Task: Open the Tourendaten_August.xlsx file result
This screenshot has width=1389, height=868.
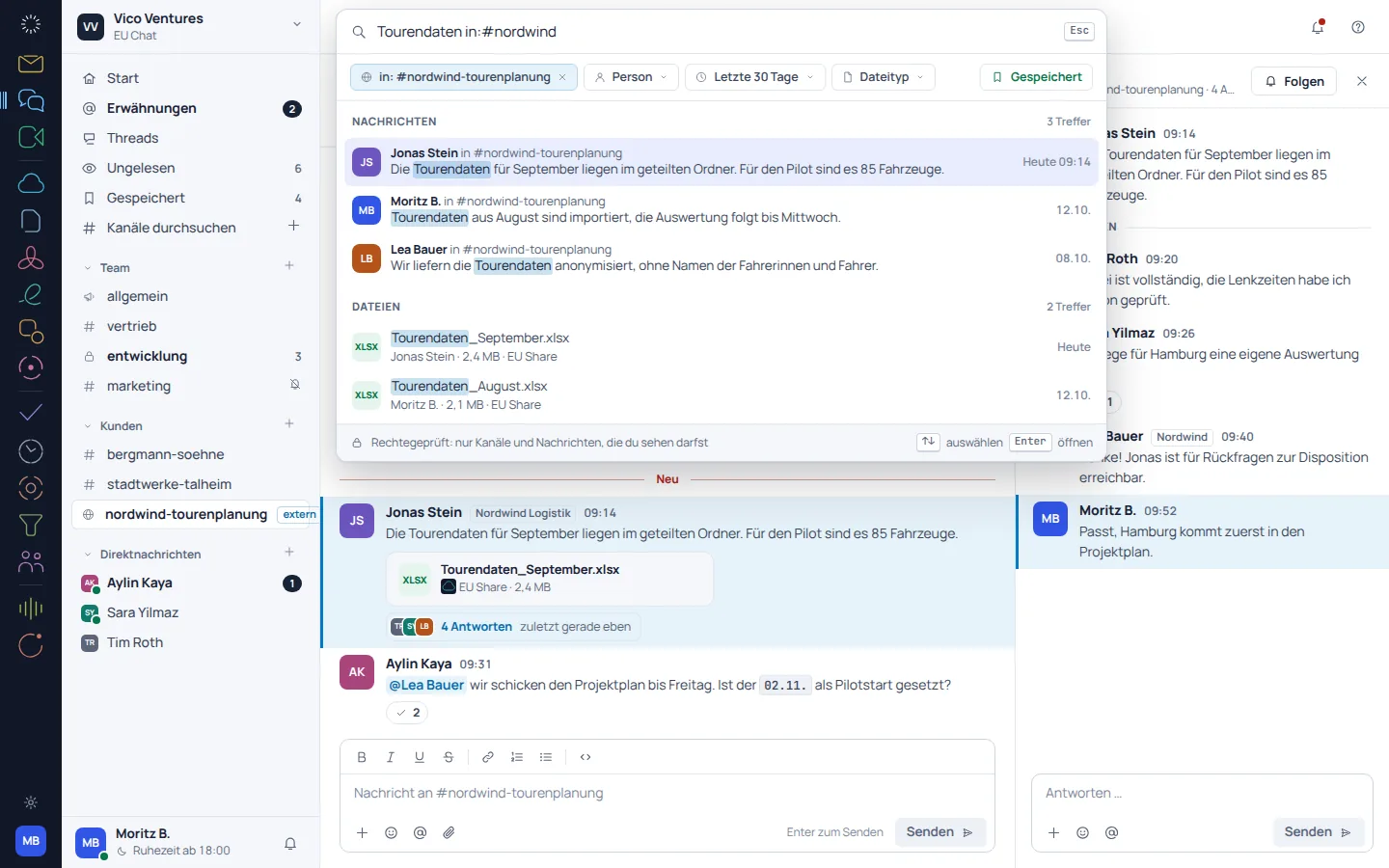Action: point(722,395)
